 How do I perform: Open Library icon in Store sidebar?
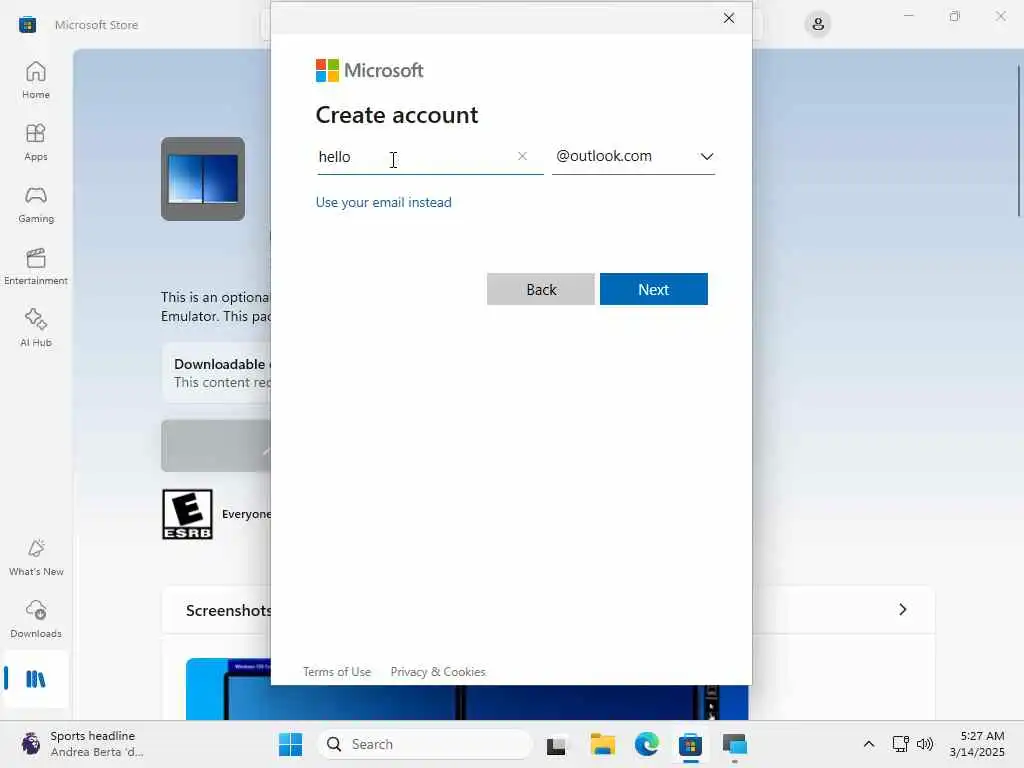pos(35,679)
